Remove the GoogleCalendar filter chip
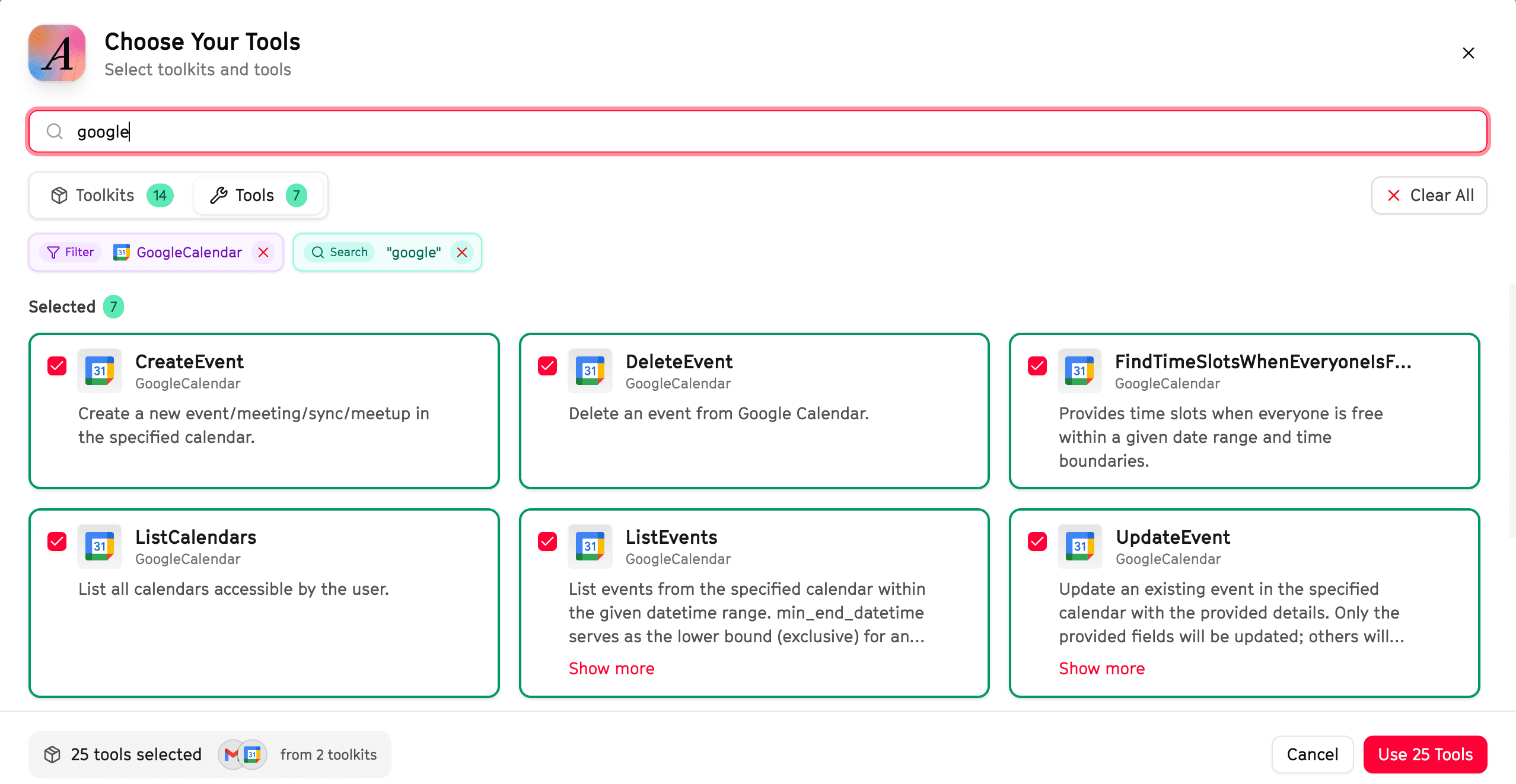The image size is (1516, 784). coord(263,253)
